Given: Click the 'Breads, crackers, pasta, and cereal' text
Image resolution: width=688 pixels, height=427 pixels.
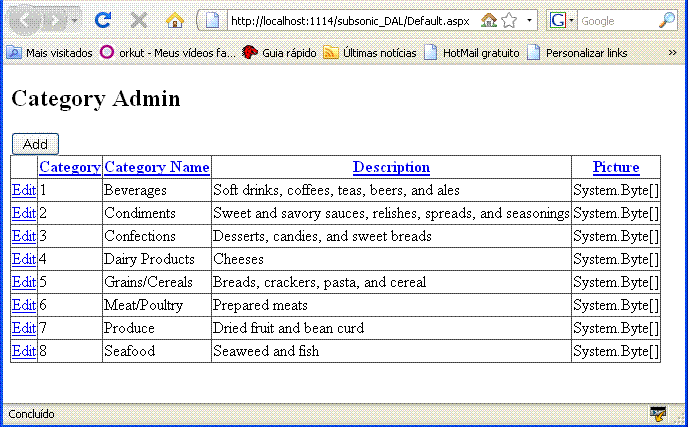Looking at the screenshot, I should (x=319, y=282).
